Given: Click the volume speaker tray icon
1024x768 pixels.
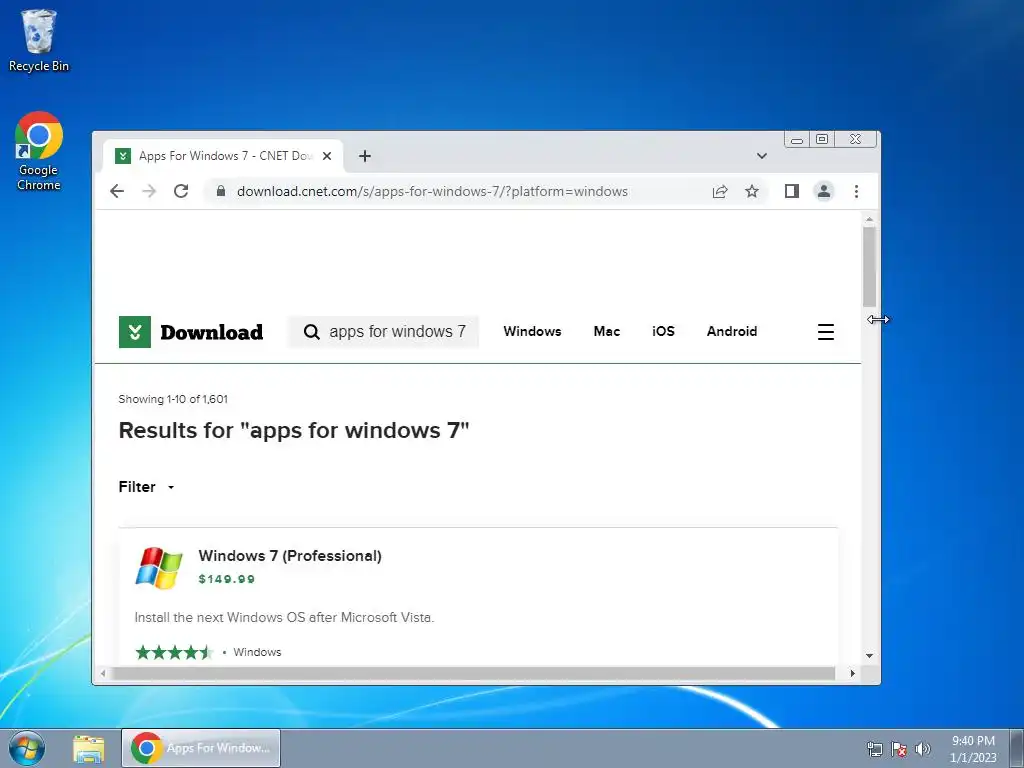Looking at the screenshot, I should tap(923, 749).
